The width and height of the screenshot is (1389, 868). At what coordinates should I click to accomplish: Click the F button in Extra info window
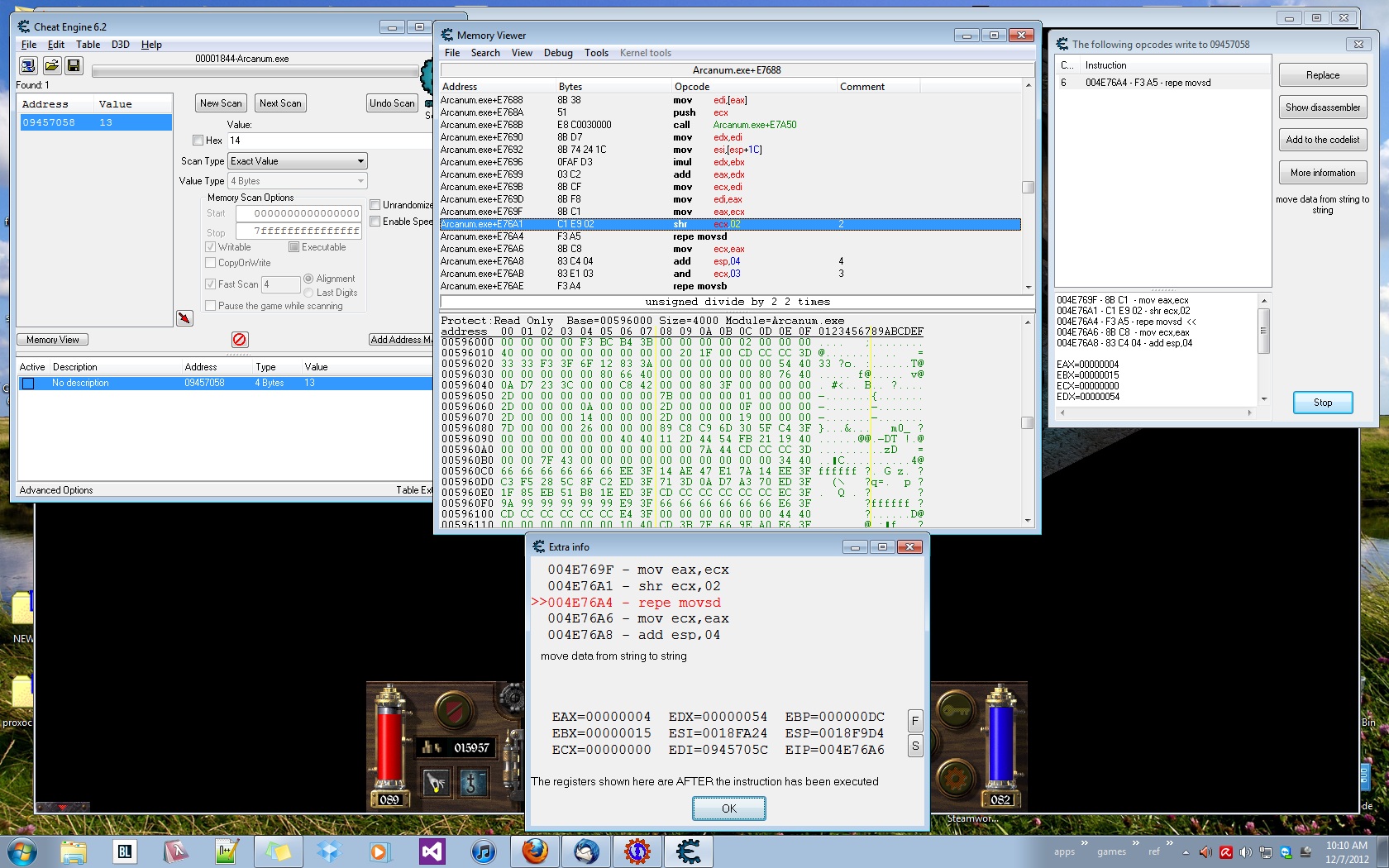(914, 721)
